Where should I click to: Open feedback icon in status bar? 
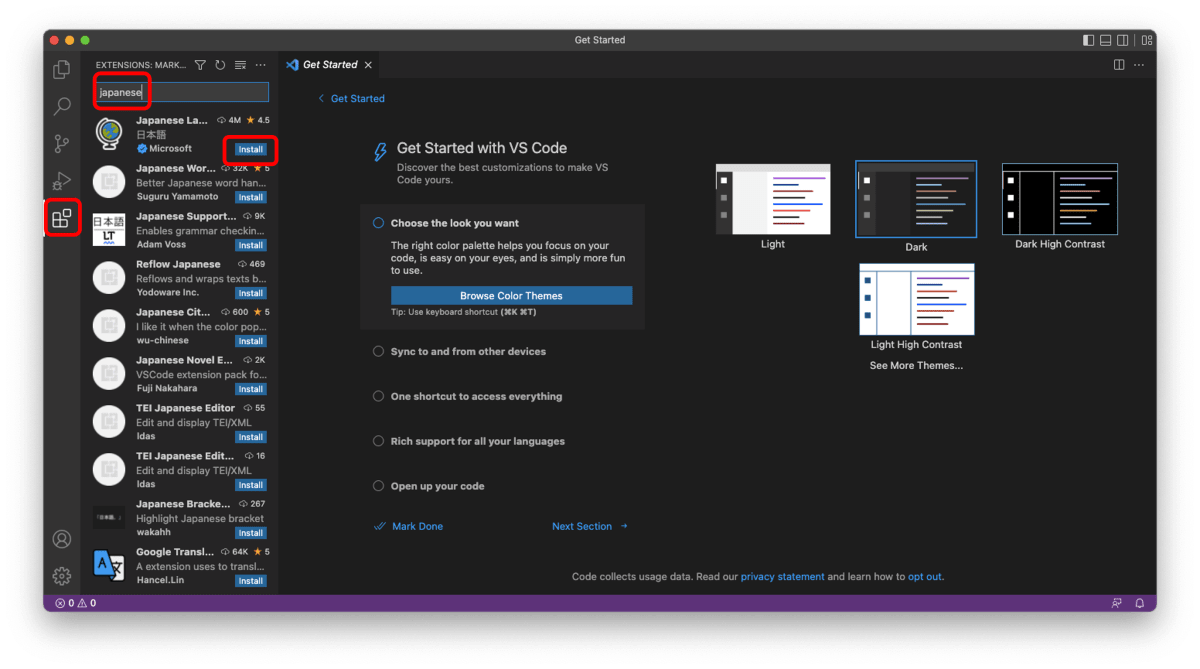pos(1117,603)
